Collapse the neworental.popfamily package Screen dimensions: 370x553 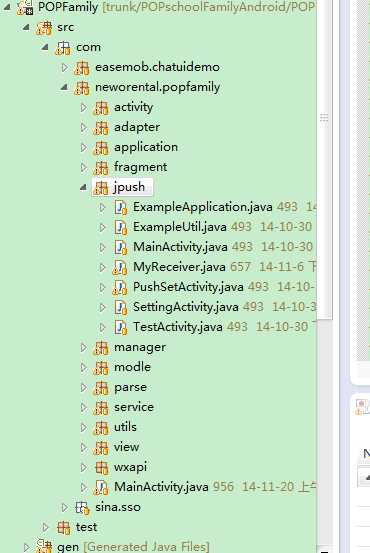coord(64,87)
